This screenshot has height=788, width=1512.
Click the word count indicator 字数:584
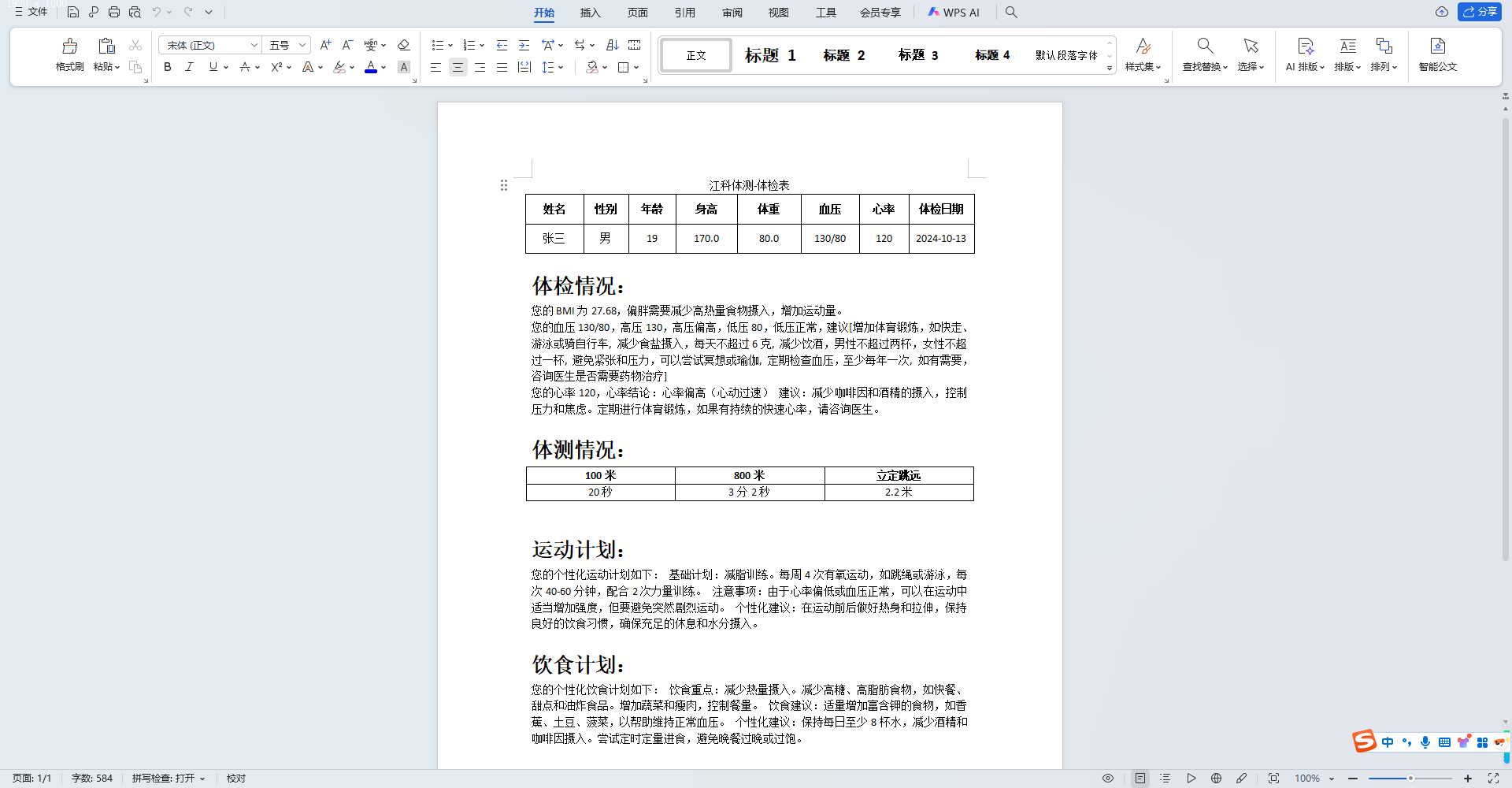click(92, 779)
